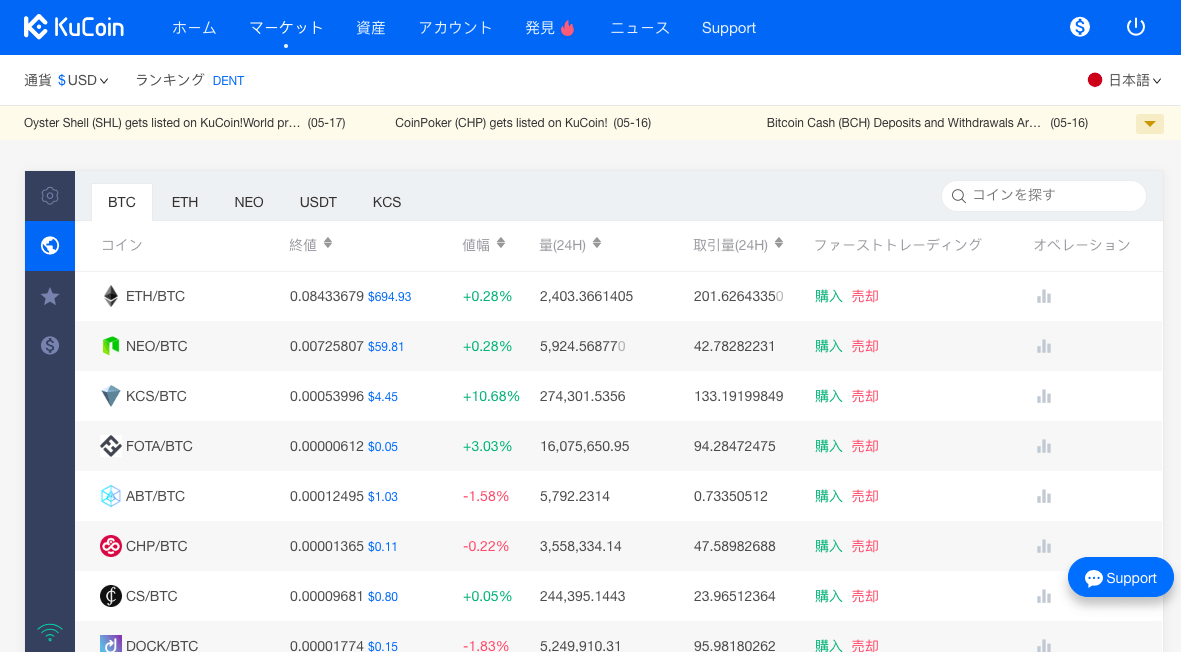The width and height of the screenshot is (1181, 652).
Task: Click the 16,075,650.95 volume value
Action: pos(584,446)
